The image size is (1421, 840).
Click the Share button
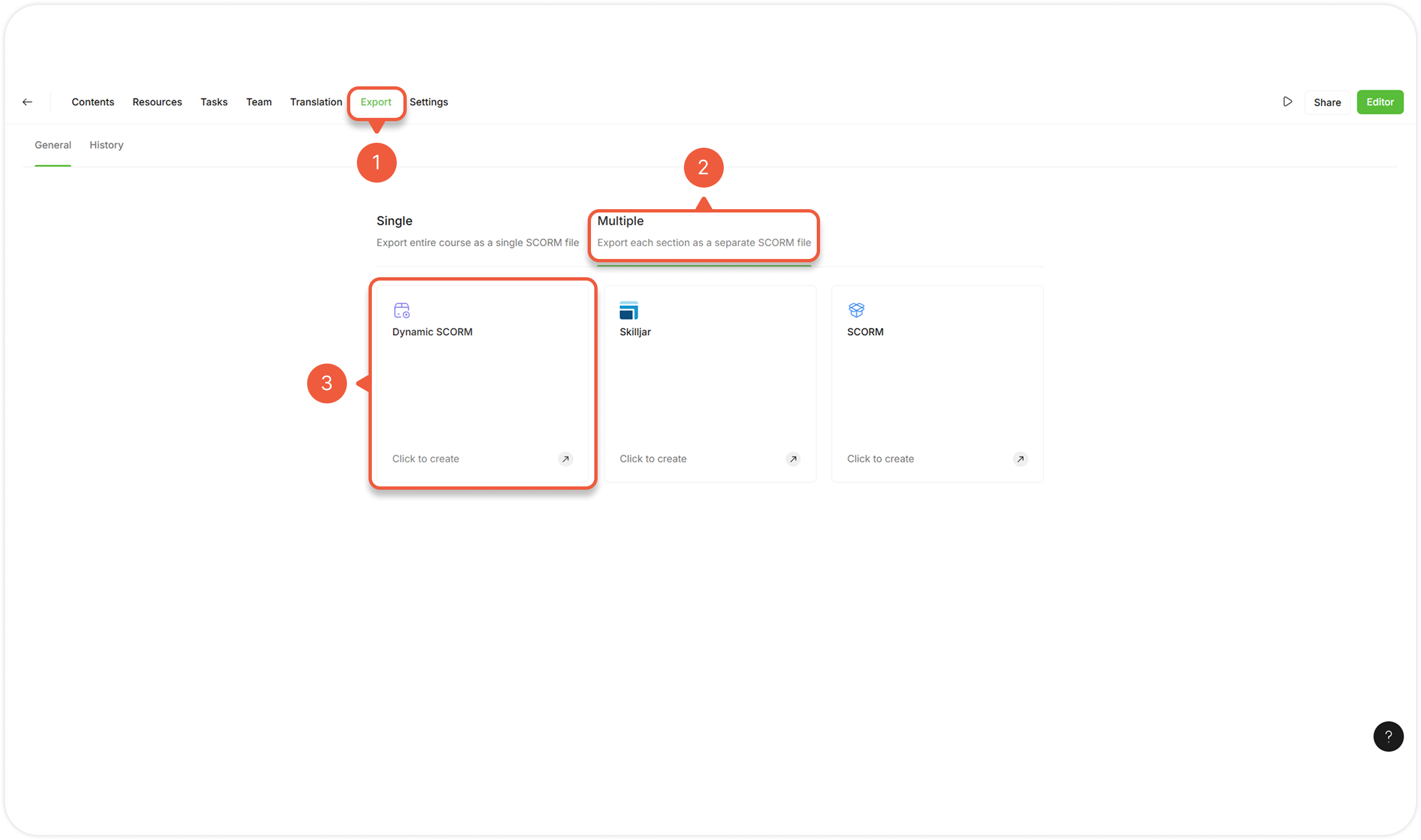point(1327,102)
